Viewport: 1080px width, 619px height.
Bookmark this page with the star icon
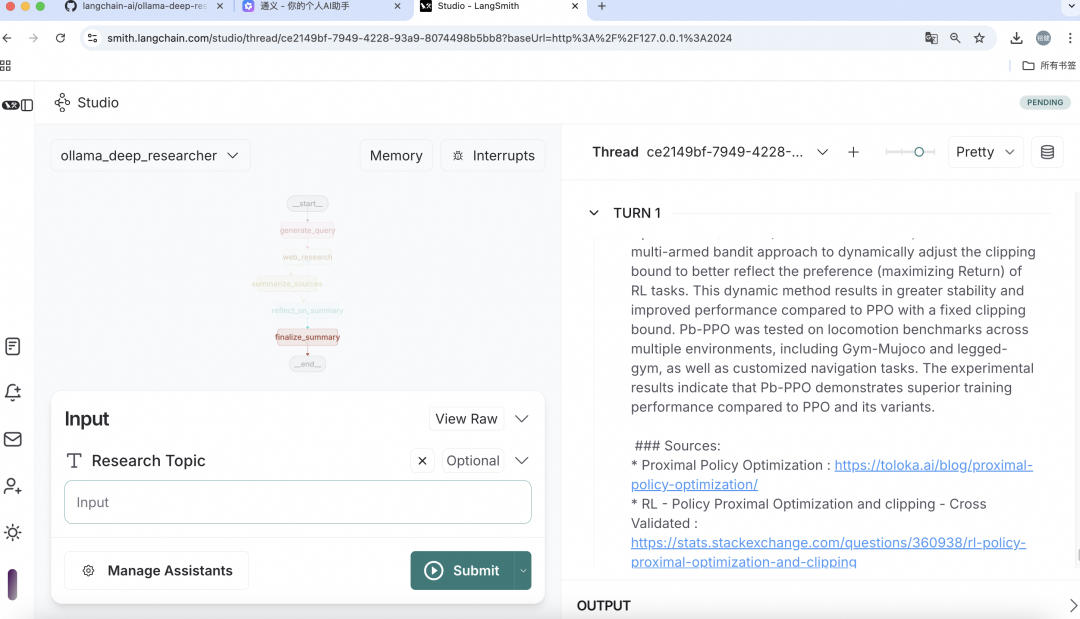click(x=979, y=38)
